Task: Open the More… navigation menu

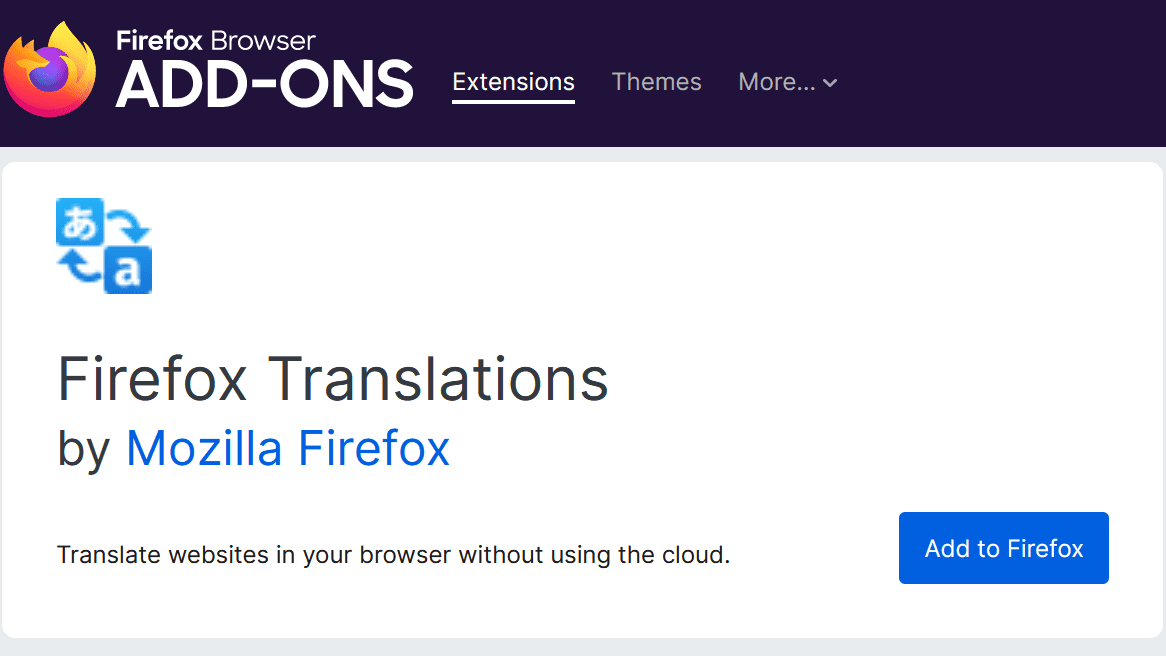Action: tap(777, 82)
